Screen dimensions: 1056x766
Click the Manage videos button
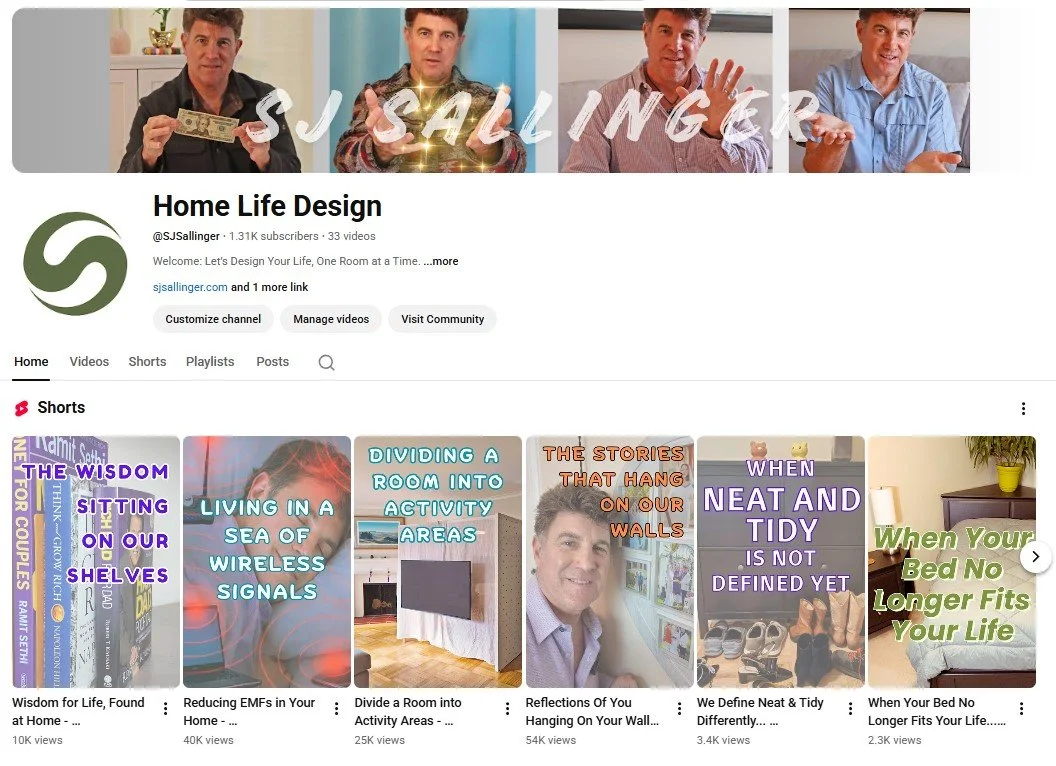coord(331,319)
